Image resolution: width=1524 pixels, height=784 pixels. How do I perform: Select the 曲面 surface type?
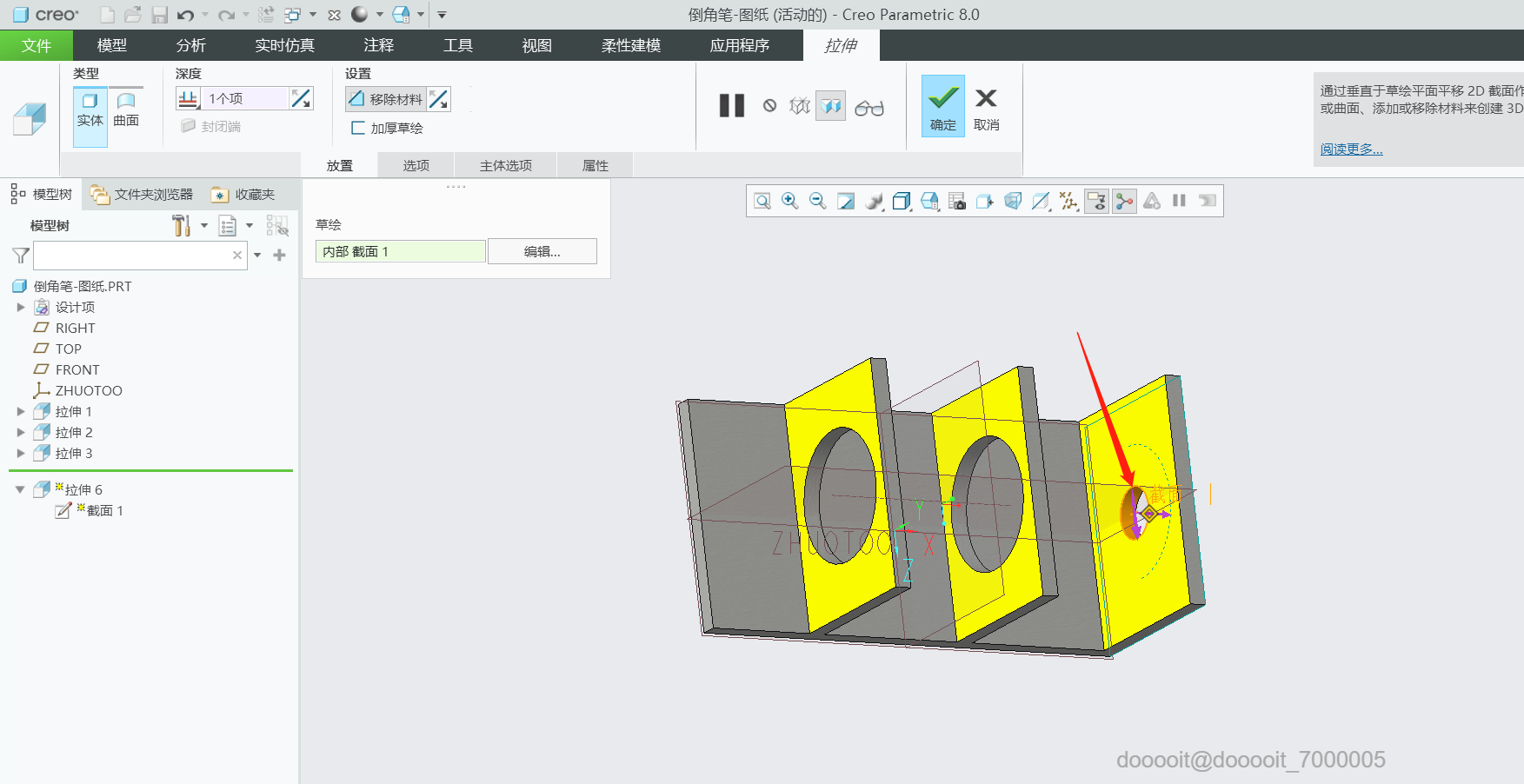point(126,110)
